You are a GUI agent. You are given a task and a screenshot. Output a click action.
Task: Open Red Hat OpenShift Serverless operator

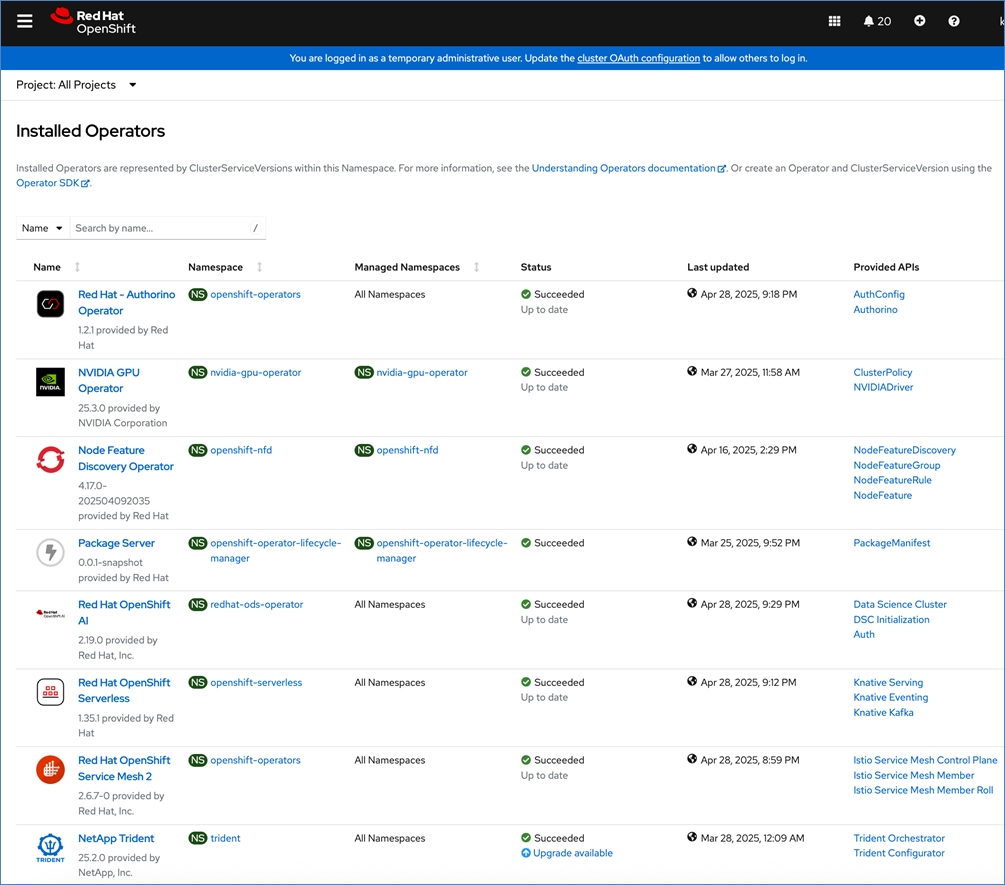tap(124, 690)
